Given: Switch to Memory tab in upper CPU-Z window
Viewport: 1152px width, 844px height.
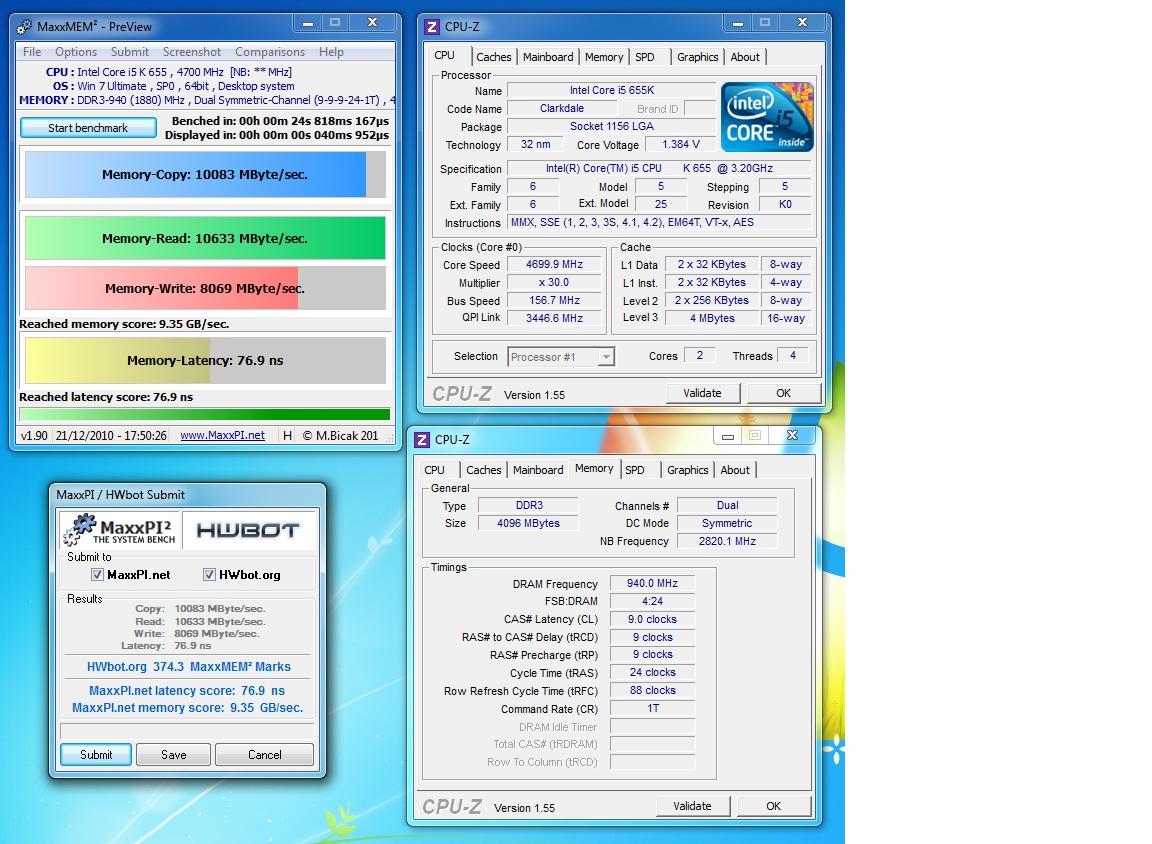Looking at the screenshot, I should coord(604,57).
